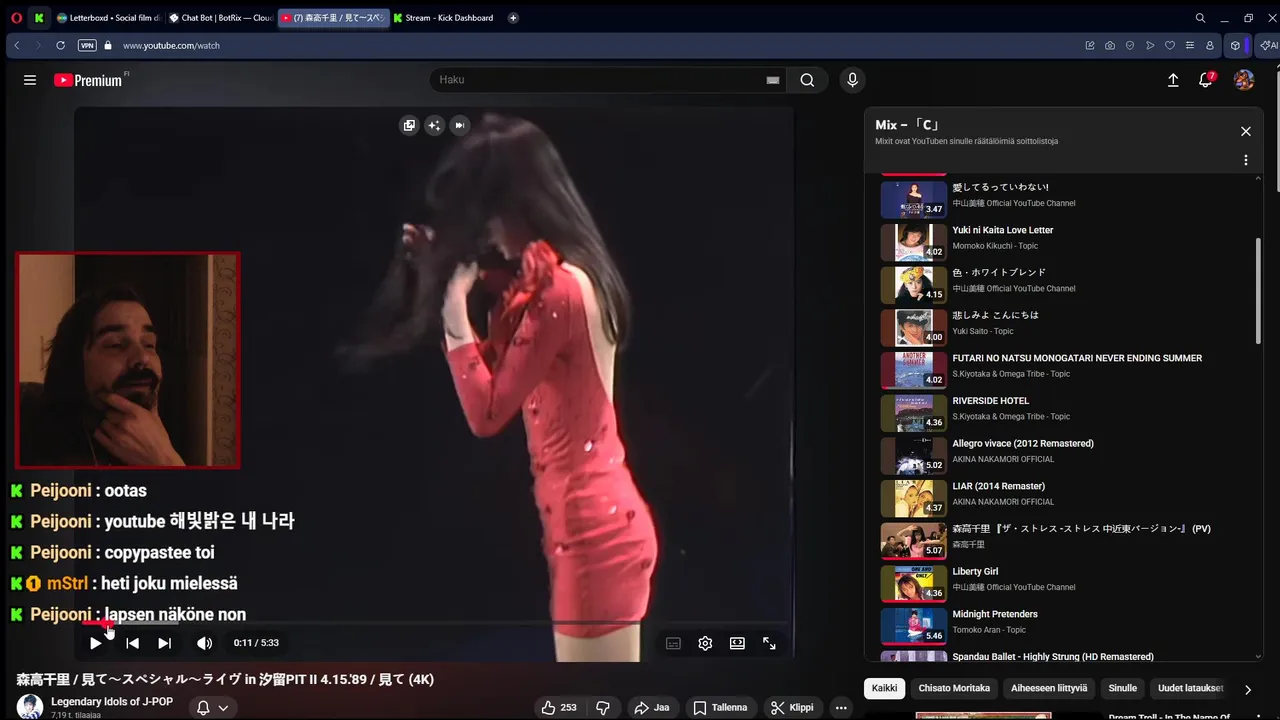Open the account avatar menu
Screen dimensions: 1280x720
coord(1244,80)
